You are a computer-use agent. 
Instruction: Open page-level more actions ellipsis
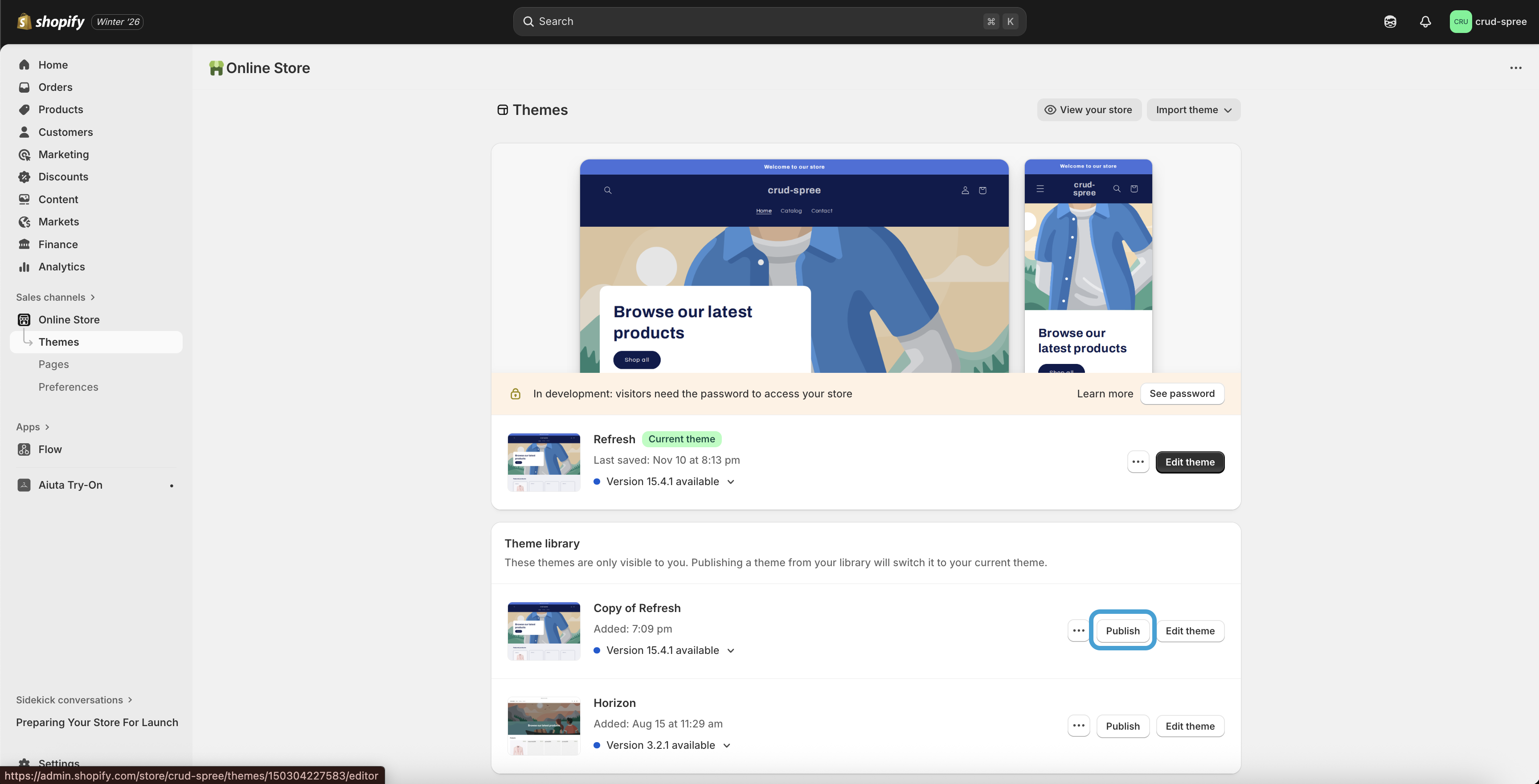(x=1516, y=68)
